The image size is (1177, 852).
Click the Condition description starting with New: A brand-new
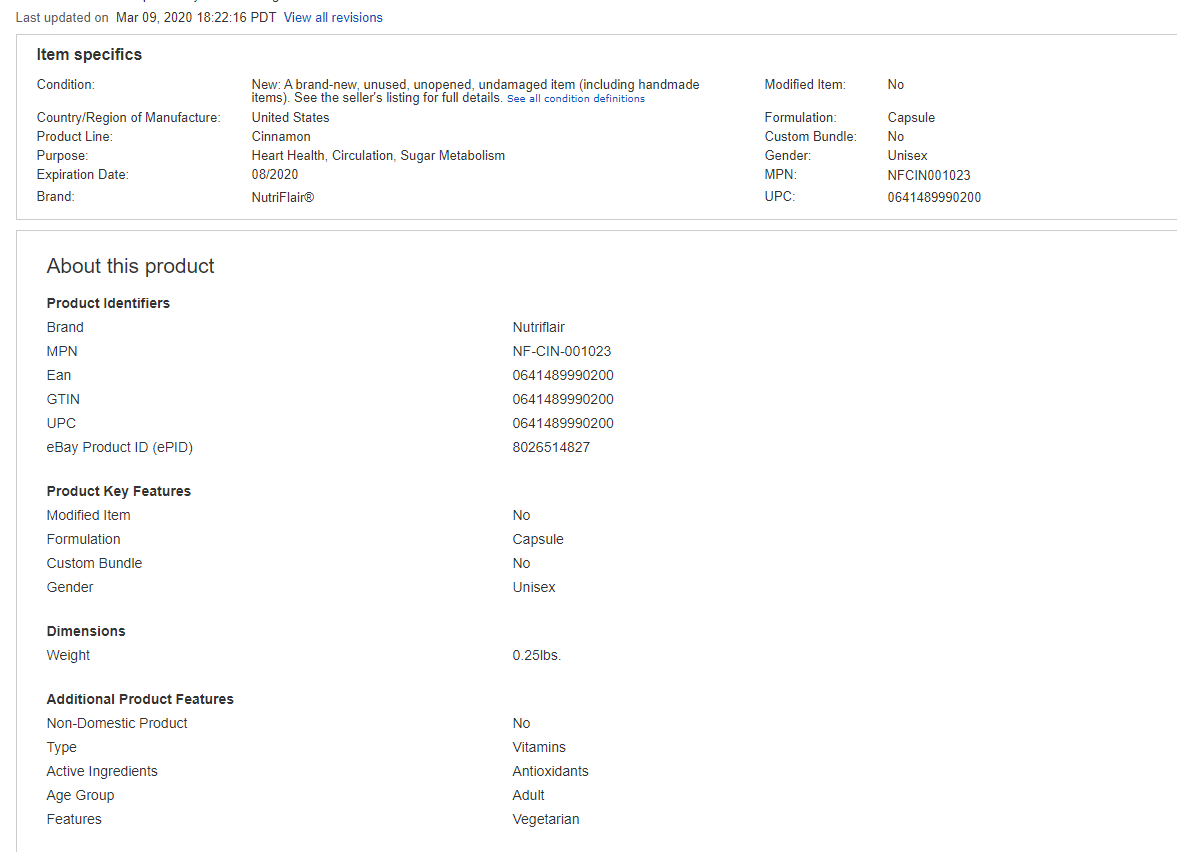475,91
